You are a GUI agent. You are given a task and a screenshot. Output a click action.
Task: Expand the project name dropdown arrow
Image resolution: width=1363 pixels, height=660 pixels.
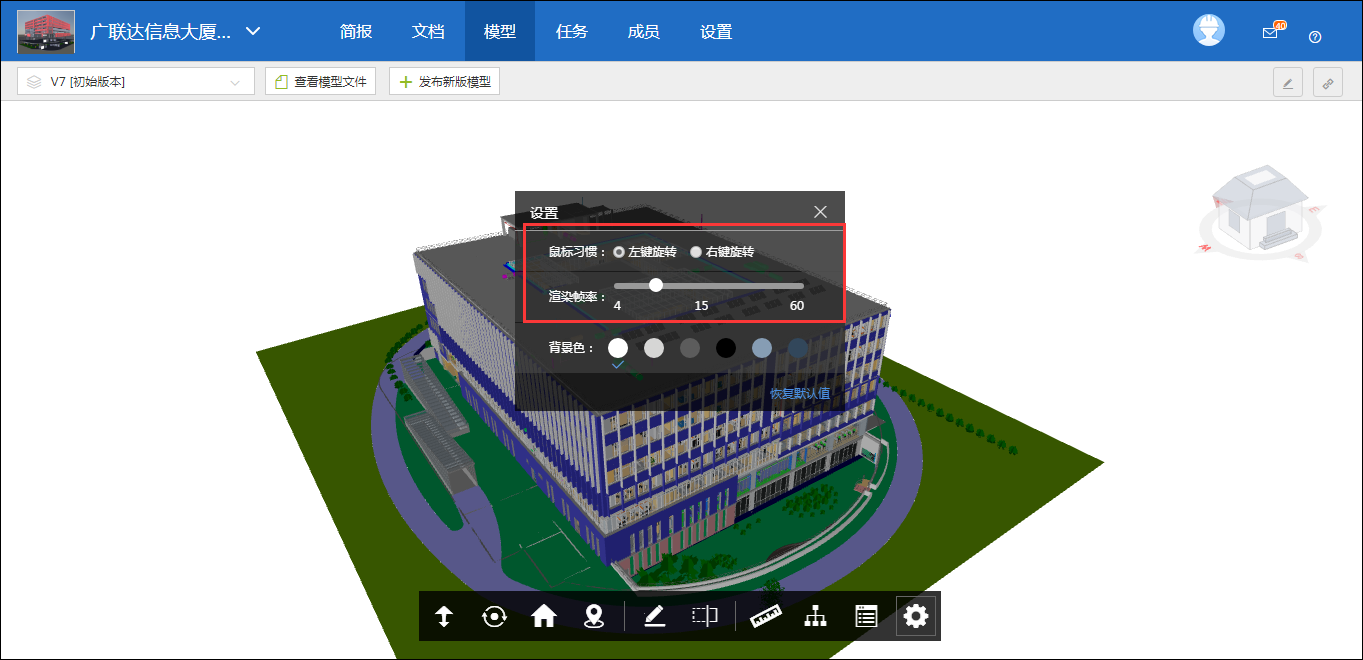(253, 31)
